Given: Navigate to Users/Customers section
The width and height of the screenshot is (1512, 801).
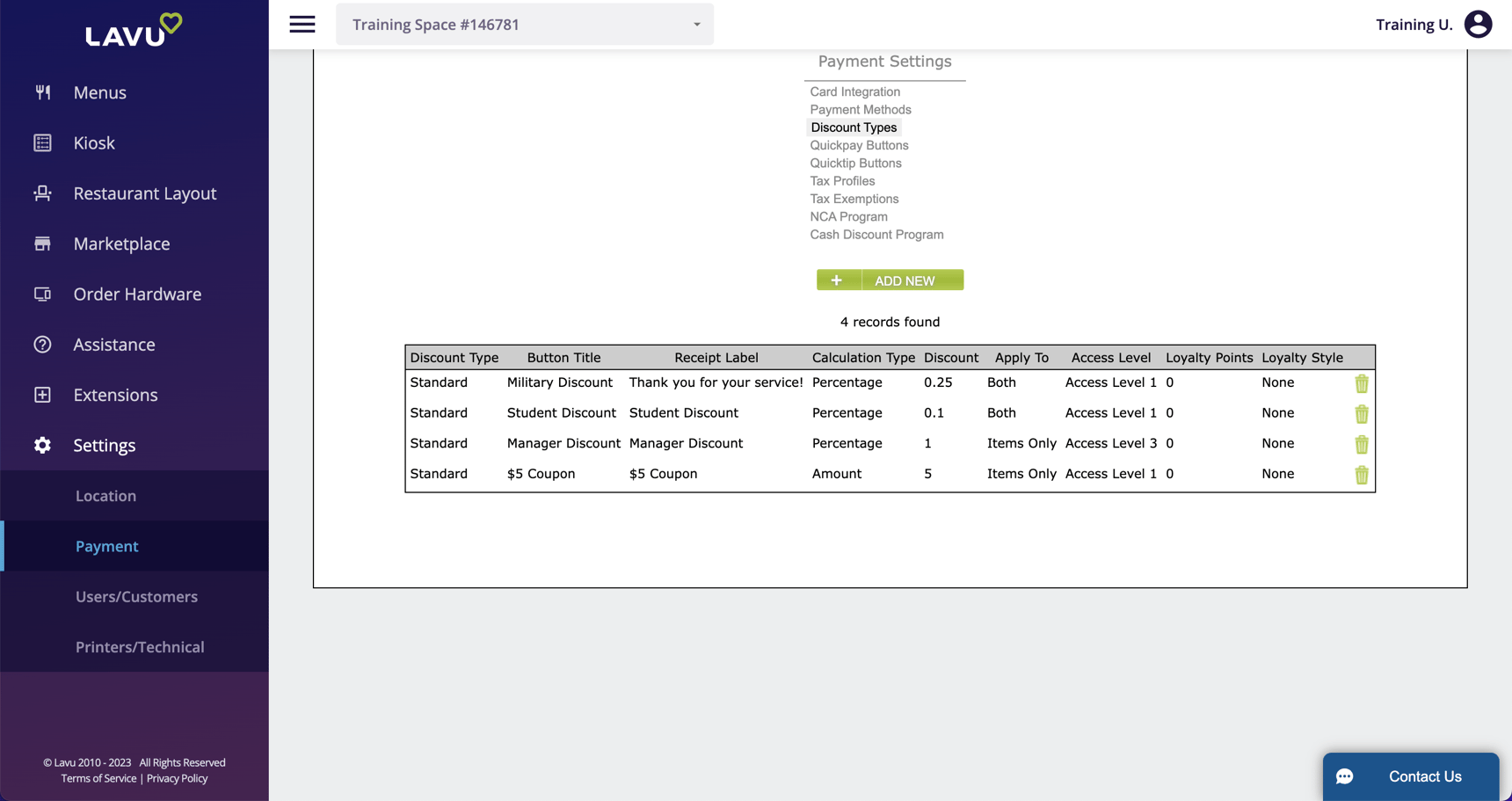Looking at the screenshot, I should tap(136, 596).
